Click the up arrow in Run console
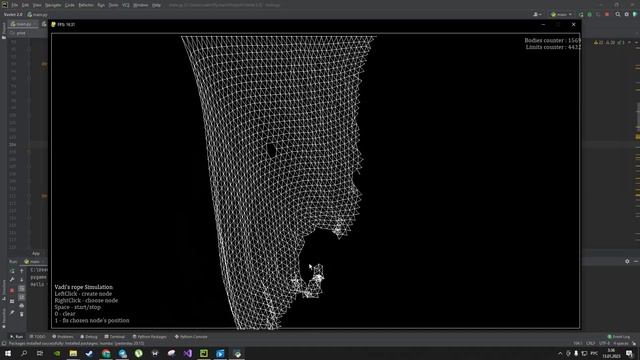 22,271
